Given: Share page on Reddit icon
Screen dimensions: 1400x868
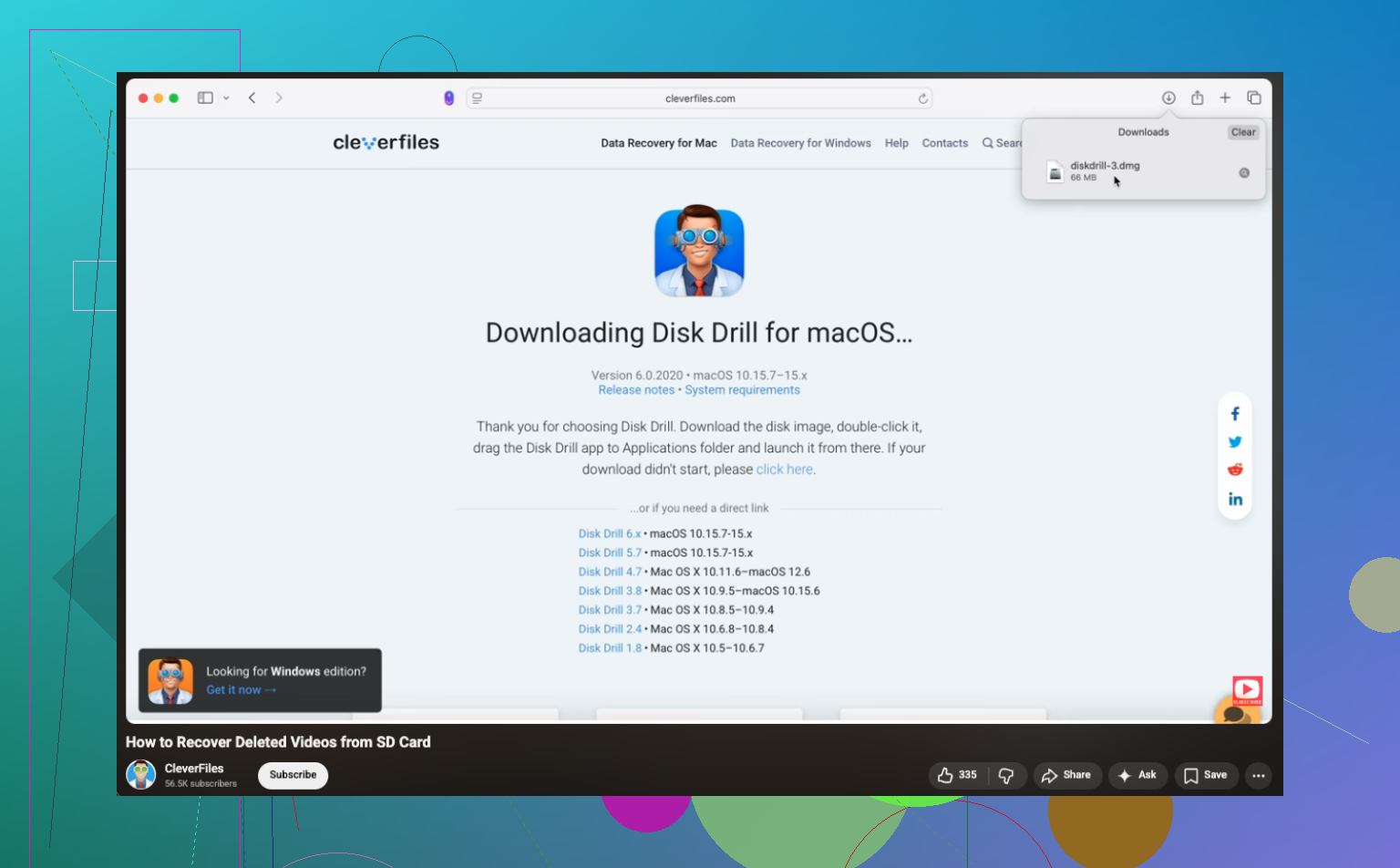Looking at the screenshot, I should coord(1235,470).
